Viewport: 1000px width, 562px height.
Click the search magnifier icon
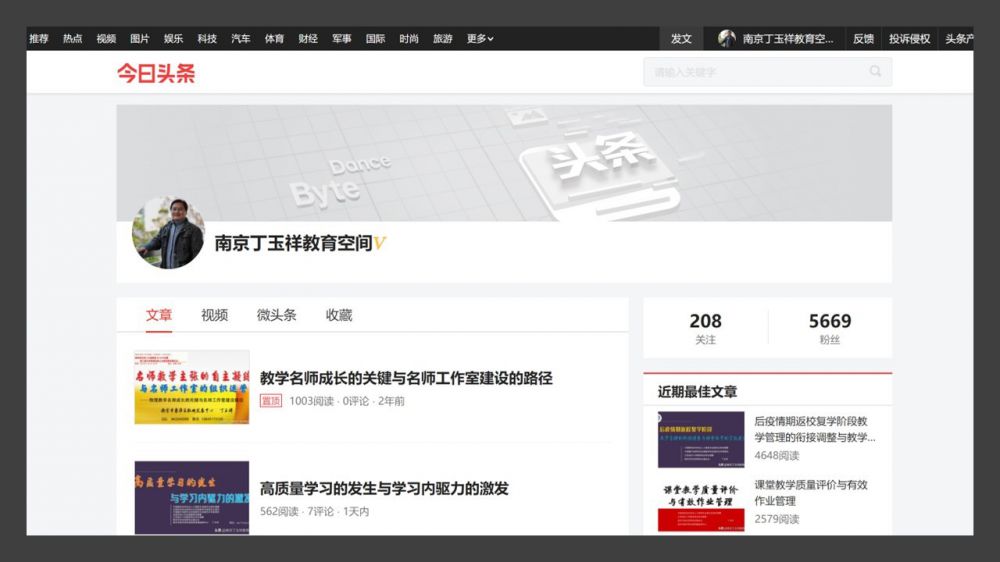[875, 72]
